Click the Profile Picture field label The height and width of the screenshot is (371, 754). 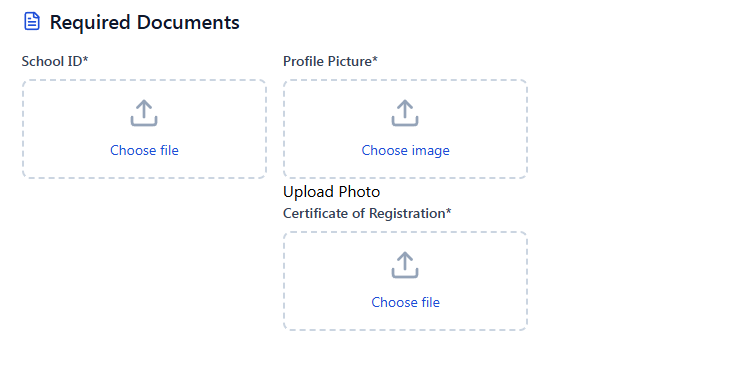(330, 62)
